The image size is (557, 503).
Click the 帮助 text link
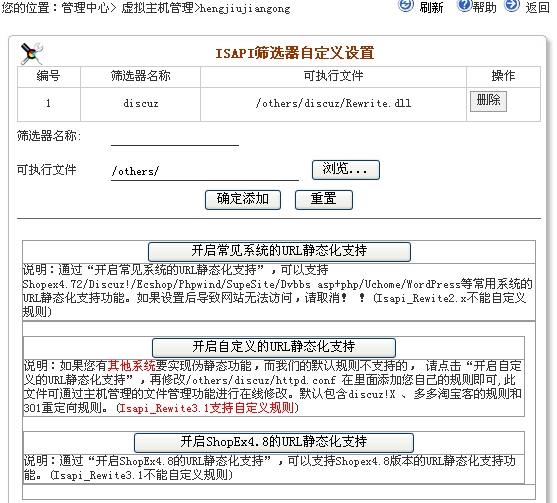point(484,7)
